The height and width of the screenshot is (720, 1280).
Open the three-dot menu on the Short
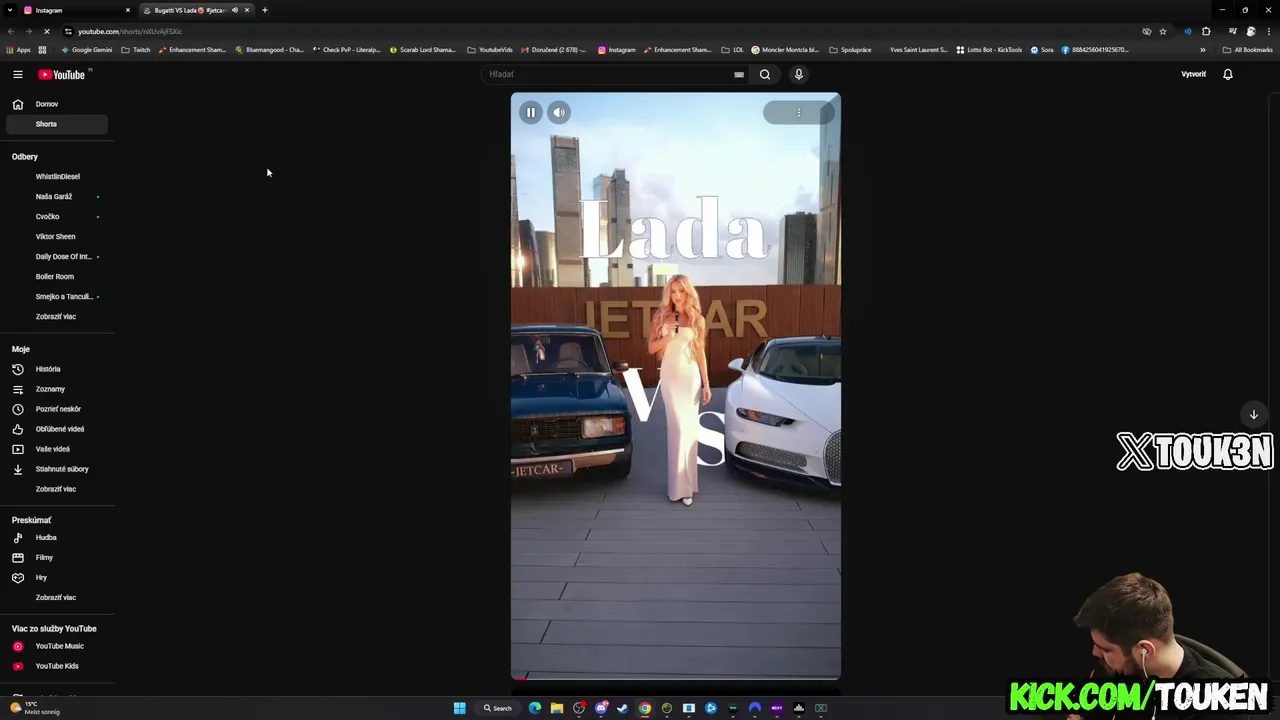[799, 112]
